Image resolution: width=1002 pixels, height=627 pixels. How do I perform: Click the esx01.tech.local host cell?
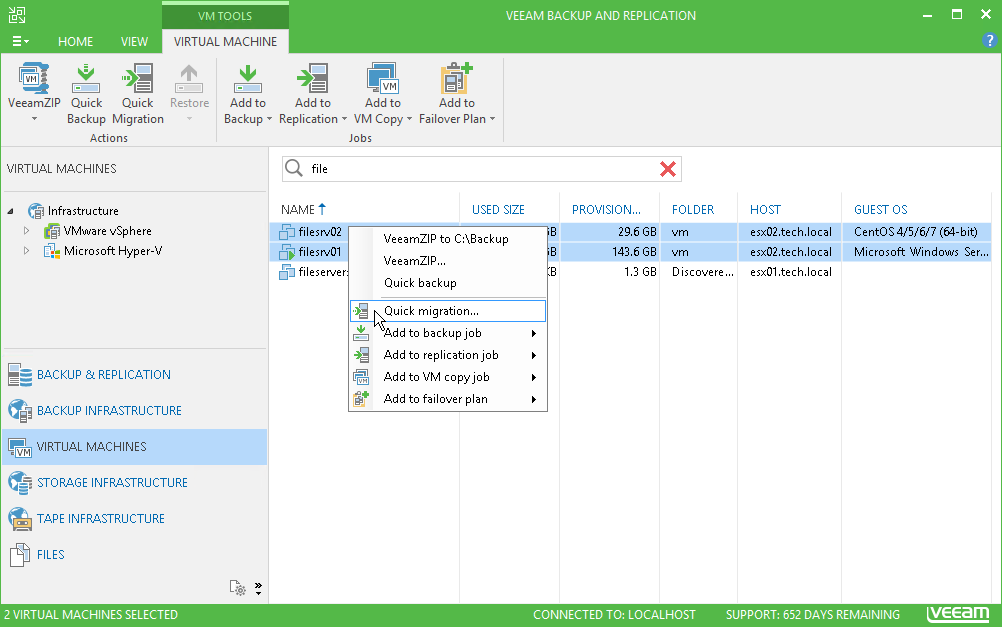(x=790, y=272)
